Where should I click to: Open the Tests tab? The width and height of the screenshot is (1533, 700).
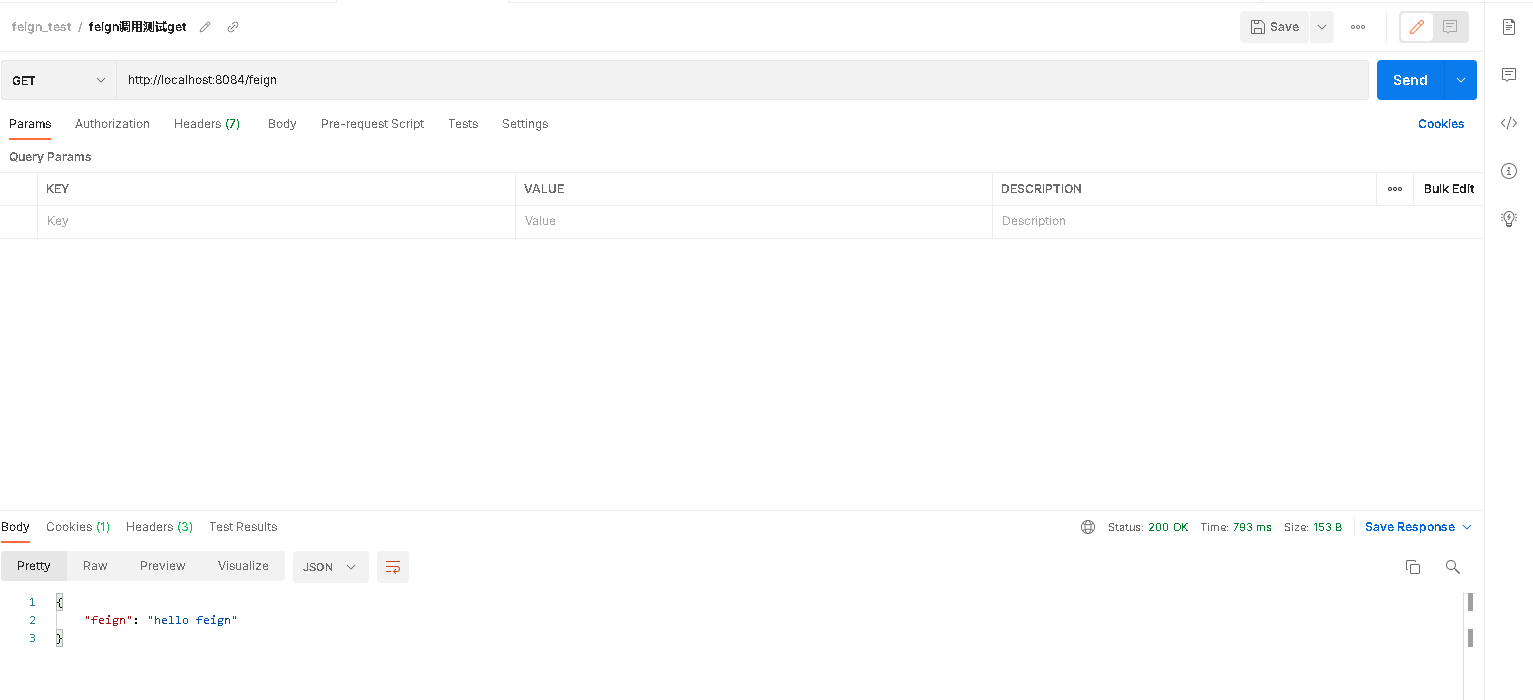tap(463, 123)
